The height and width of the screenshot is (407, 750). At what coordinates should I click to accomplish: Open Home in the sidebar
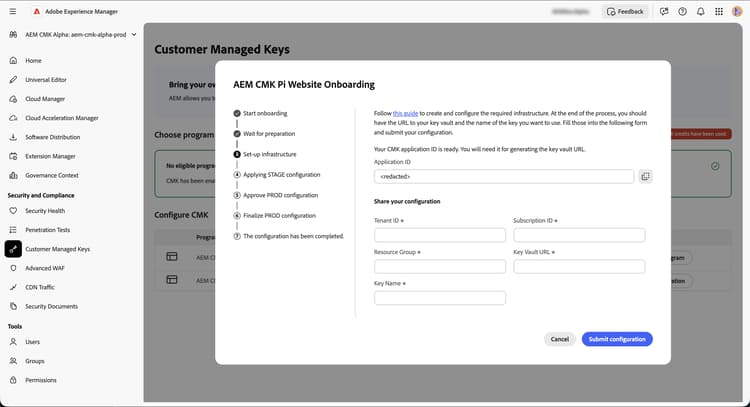coord(33,61)
